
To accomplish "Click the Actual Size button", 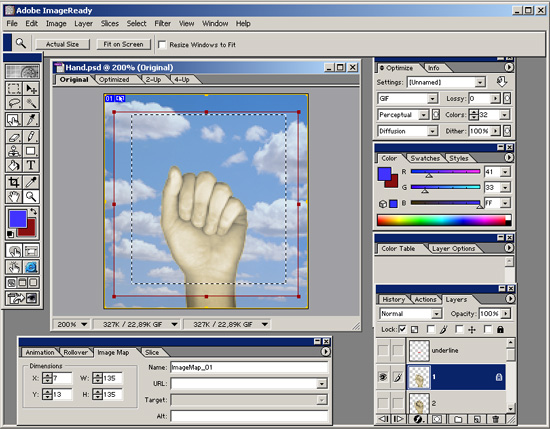I will (x=62, y=44).
